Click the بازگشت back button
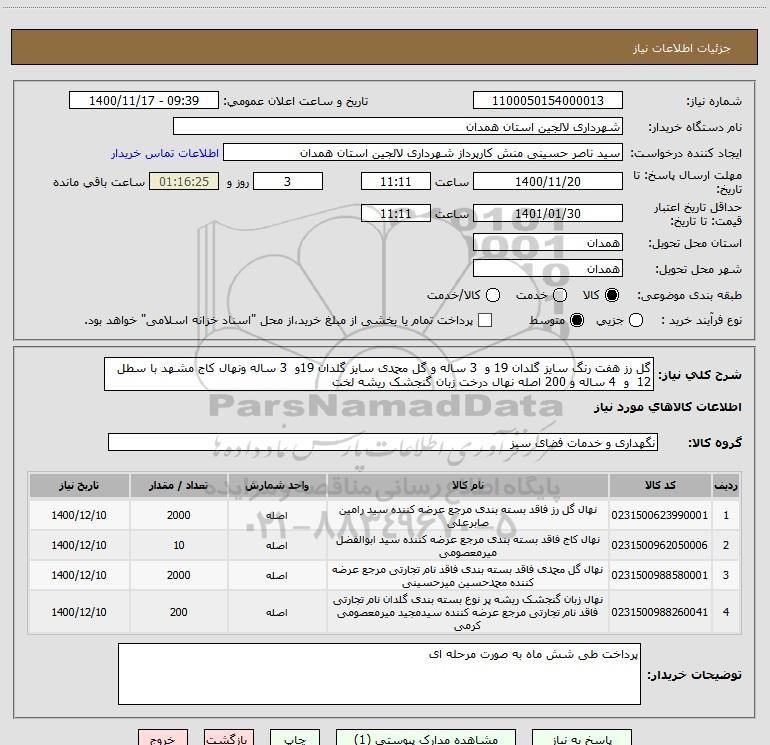The width and height of the screenshot is (770, 745). (x=229, y=738)
